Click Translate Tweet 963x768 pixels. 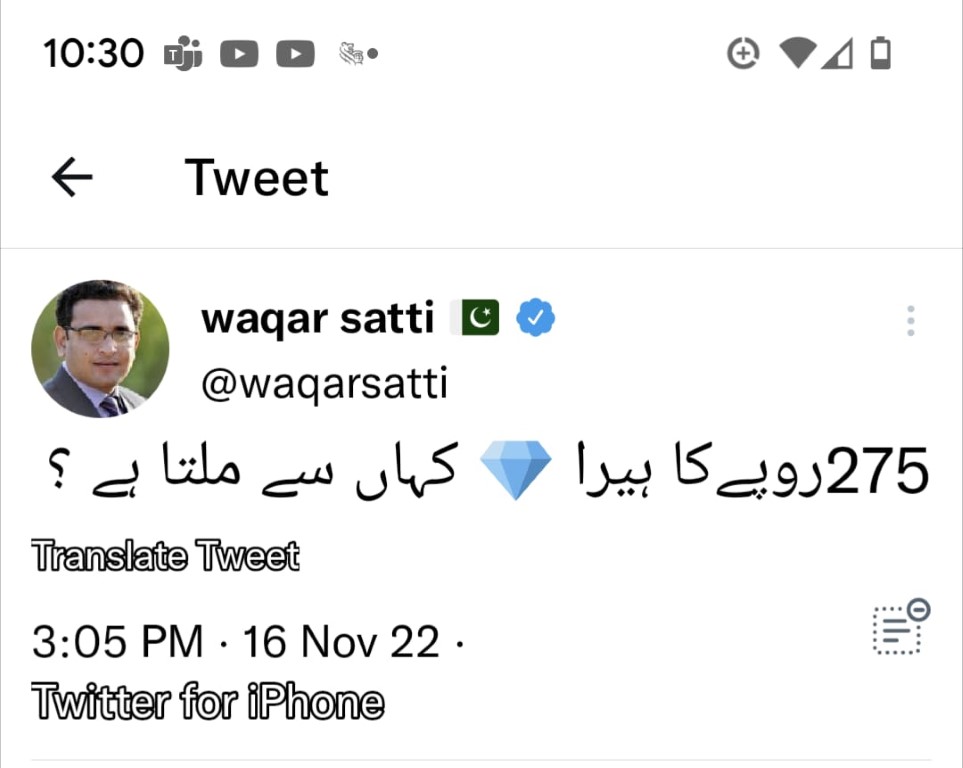pos(166,556)
